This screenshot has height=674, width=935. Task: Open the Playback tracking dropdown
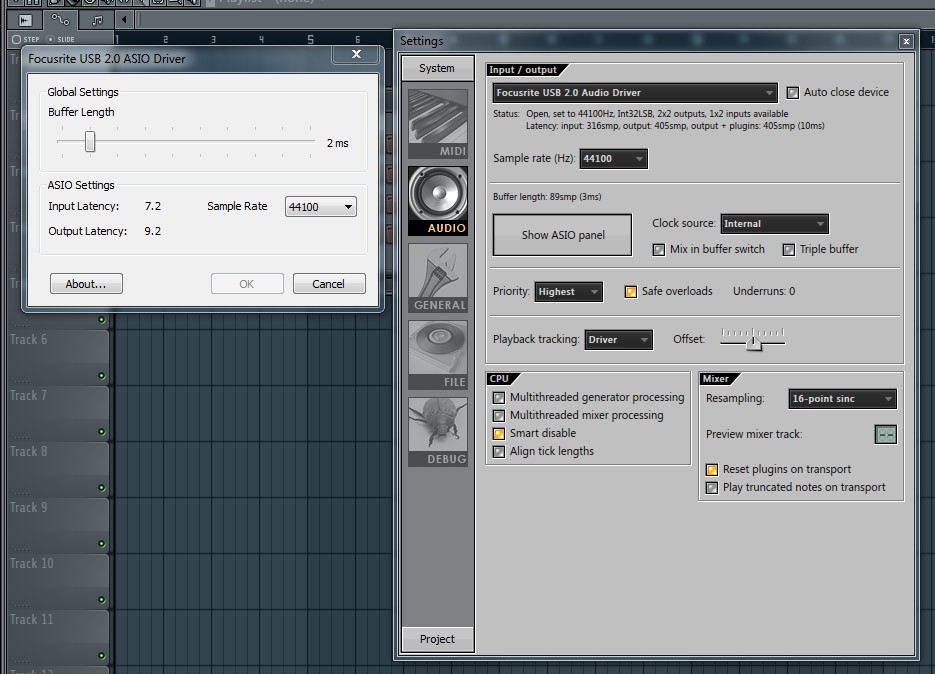pos(618,340)
